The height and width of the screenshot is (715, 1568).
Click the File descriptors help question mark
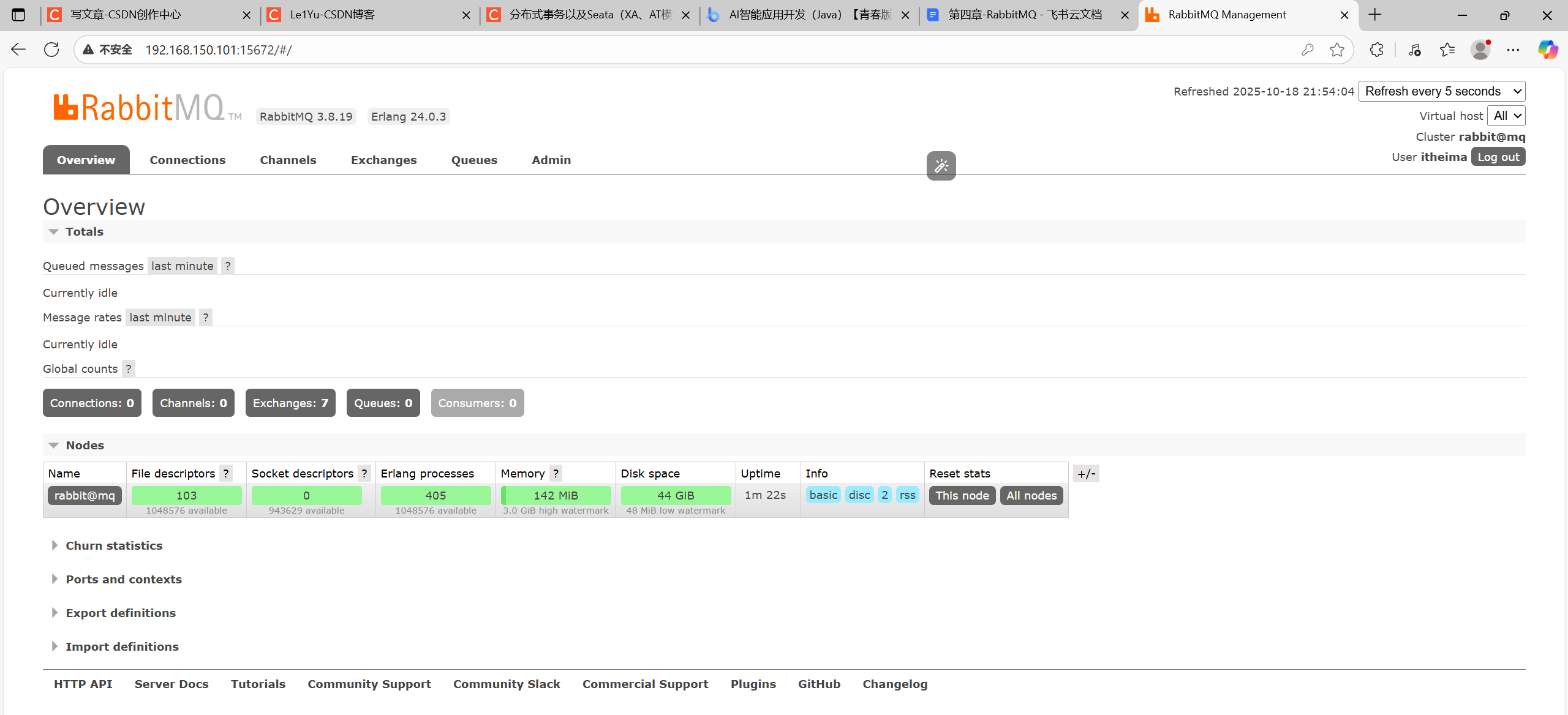(x=226, y=473)
